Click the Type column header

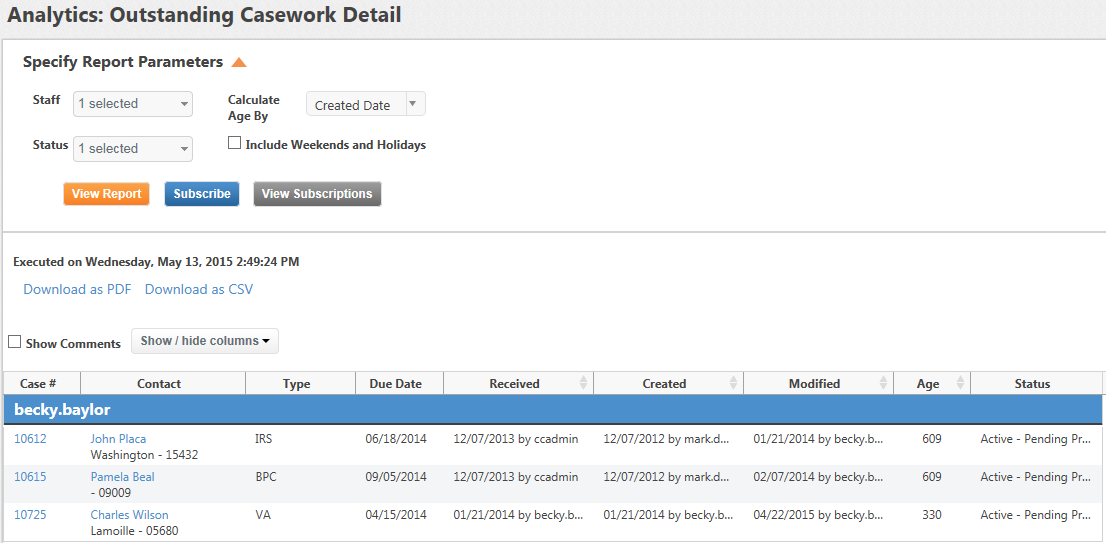click(300, 384)
